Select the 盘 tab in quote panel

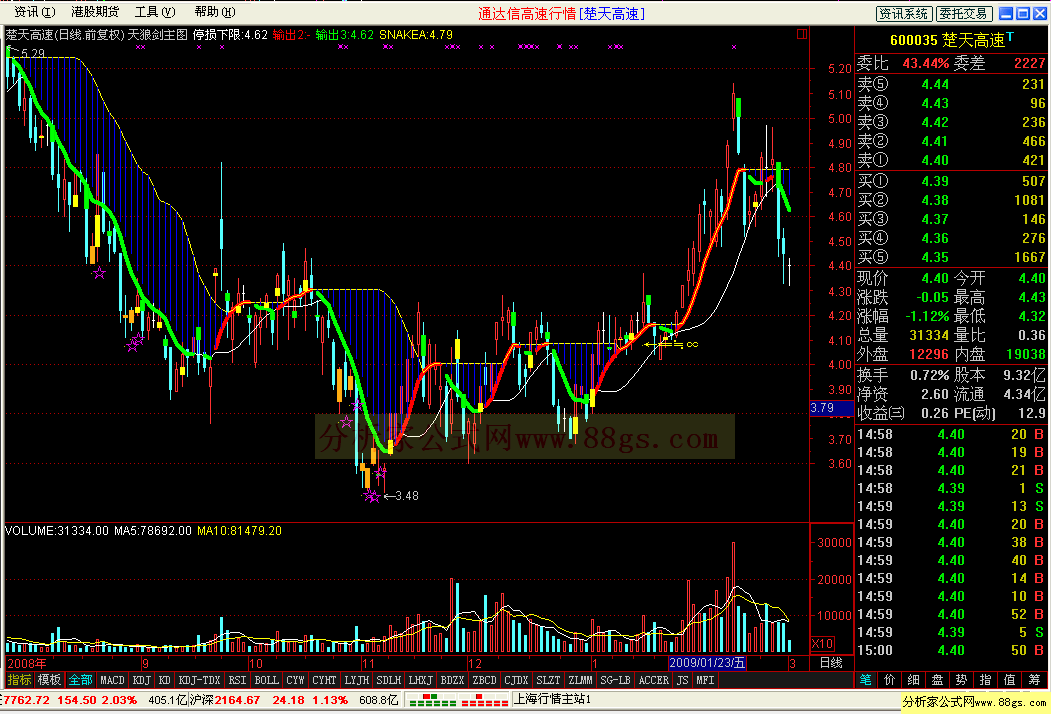click(x=938, y=680)
